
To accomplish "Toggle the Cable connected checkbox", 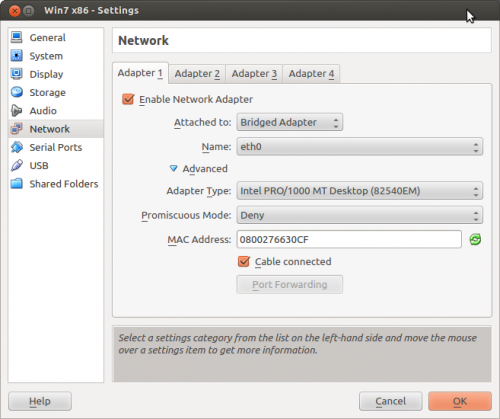I will pos(244,261).
